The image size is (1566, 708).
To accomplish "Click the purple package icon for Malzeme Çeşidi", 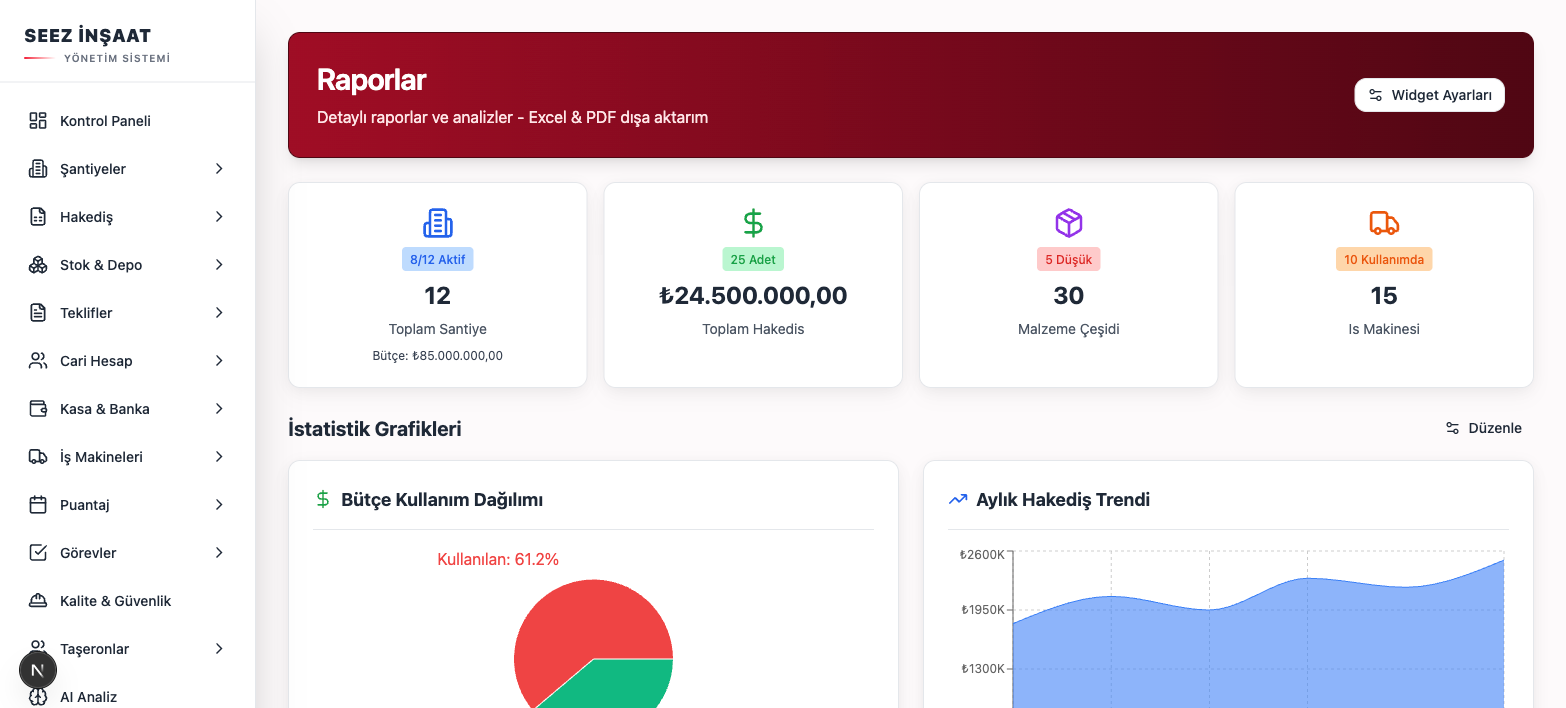I will coord(1068,223).
